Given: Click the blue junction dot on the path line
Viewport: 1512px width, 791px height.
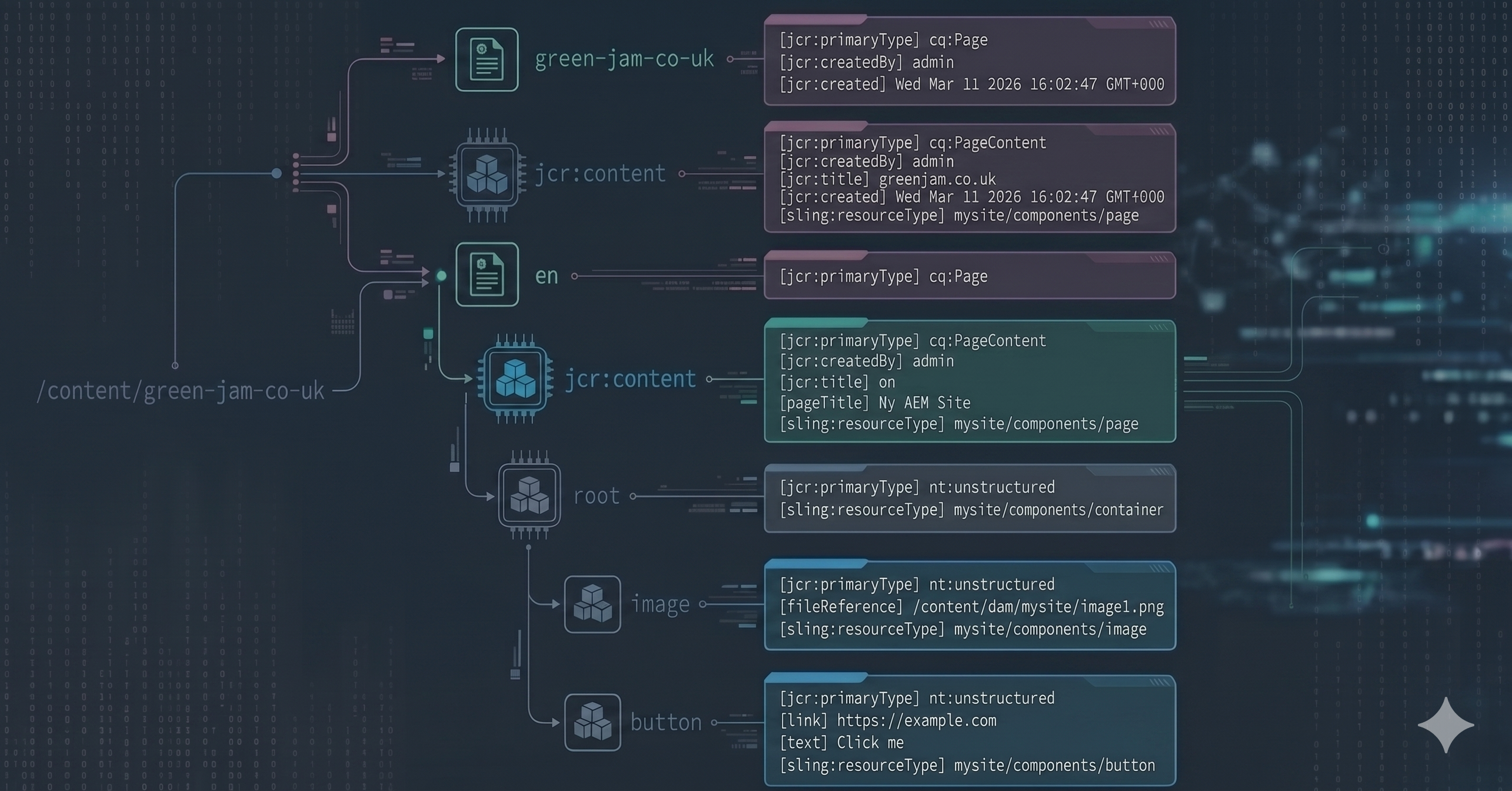Looking at the screenshot, I should pyautogui.click(x=277, y=173).
